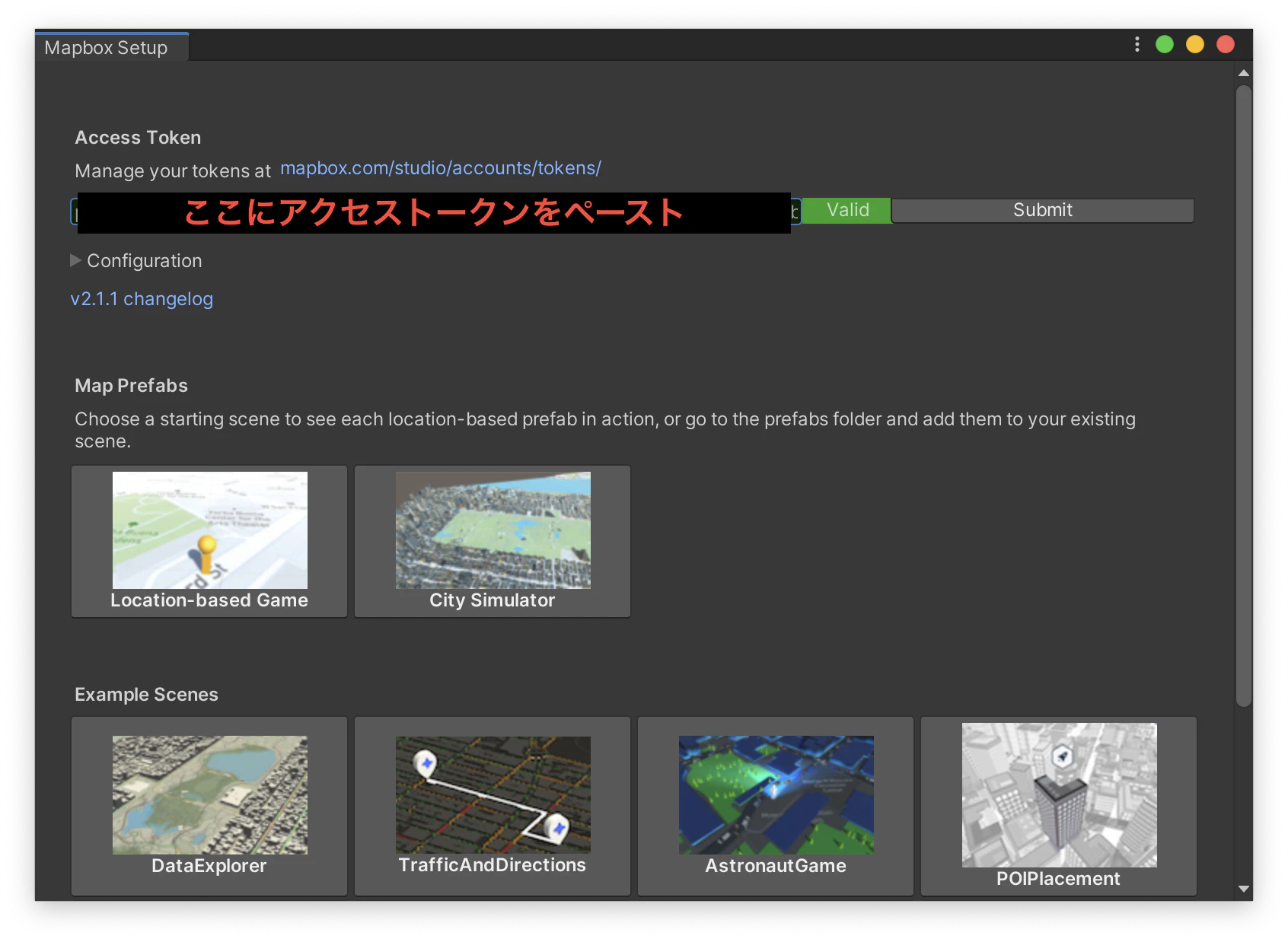The image size is (1288, 942).
Task: Click the scrollbar down arrow
Action: (1244, 889)
